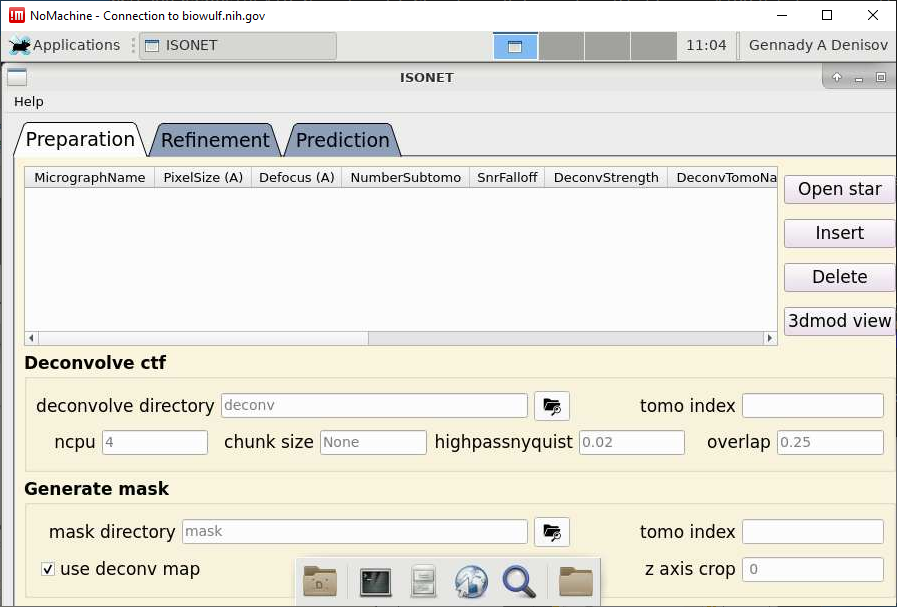Viewport: 897px width, 607px height.
Task: Open the Applications menu
Action: (65, 45)
